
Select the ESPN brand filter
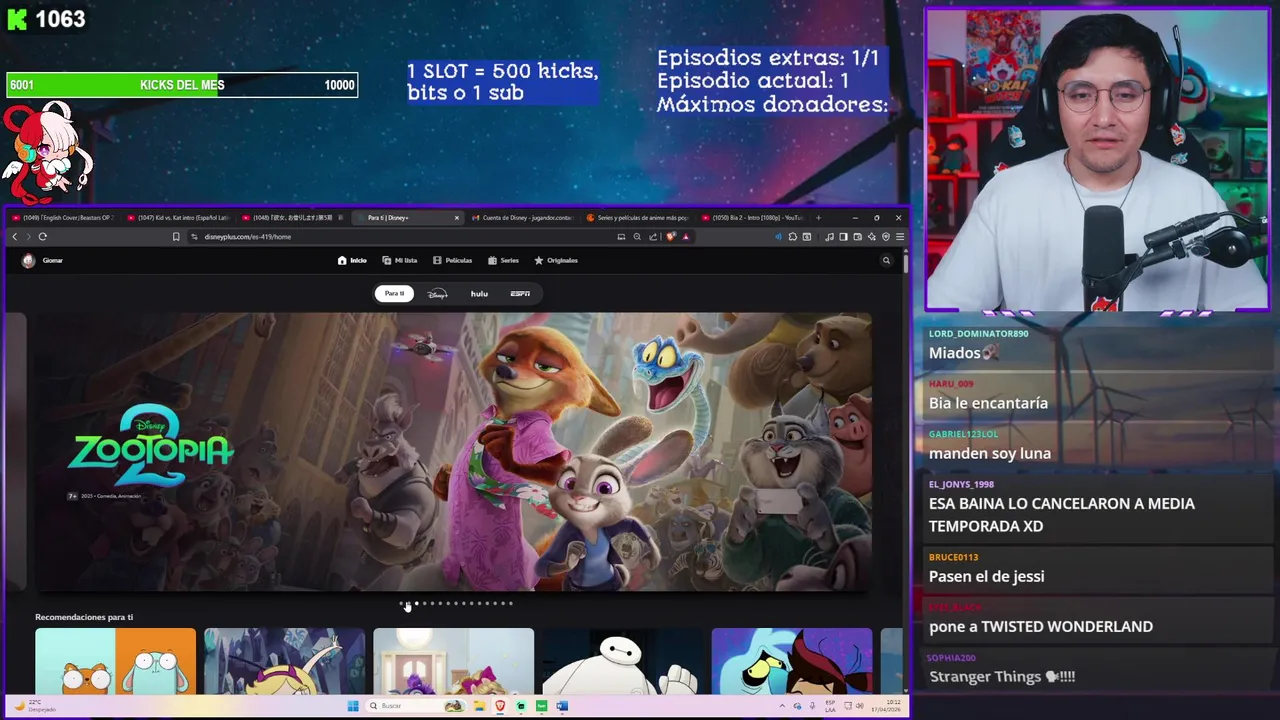pos(520,294)
